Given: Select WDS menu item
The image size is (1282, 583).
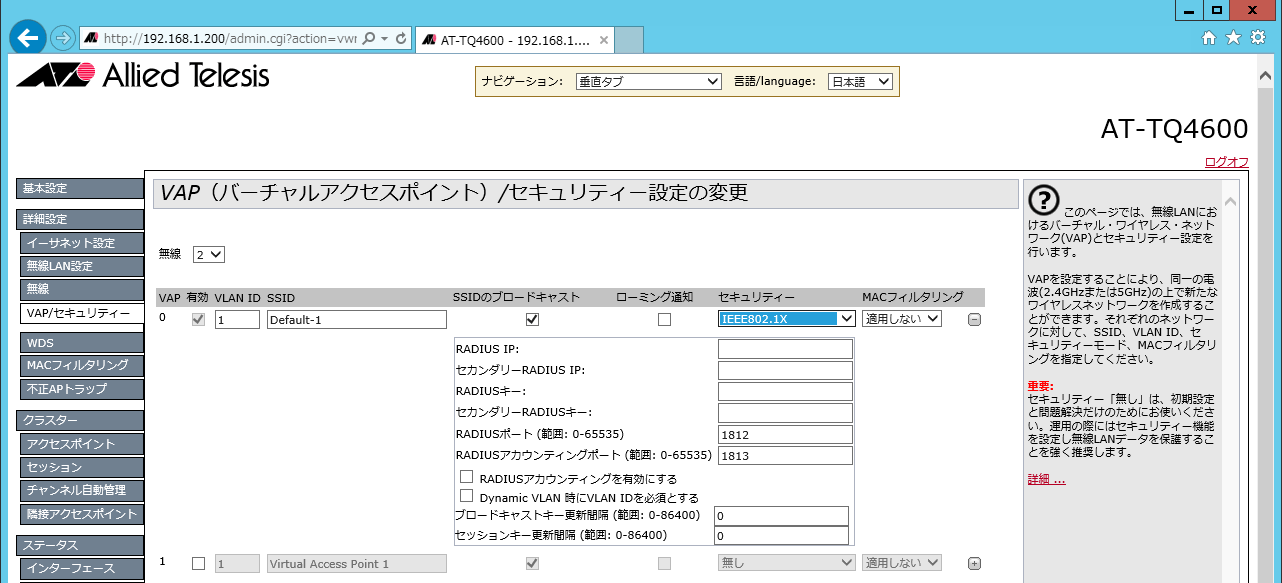Looking at the screenshot, I should pyautogui.click(x=82, y=343).
